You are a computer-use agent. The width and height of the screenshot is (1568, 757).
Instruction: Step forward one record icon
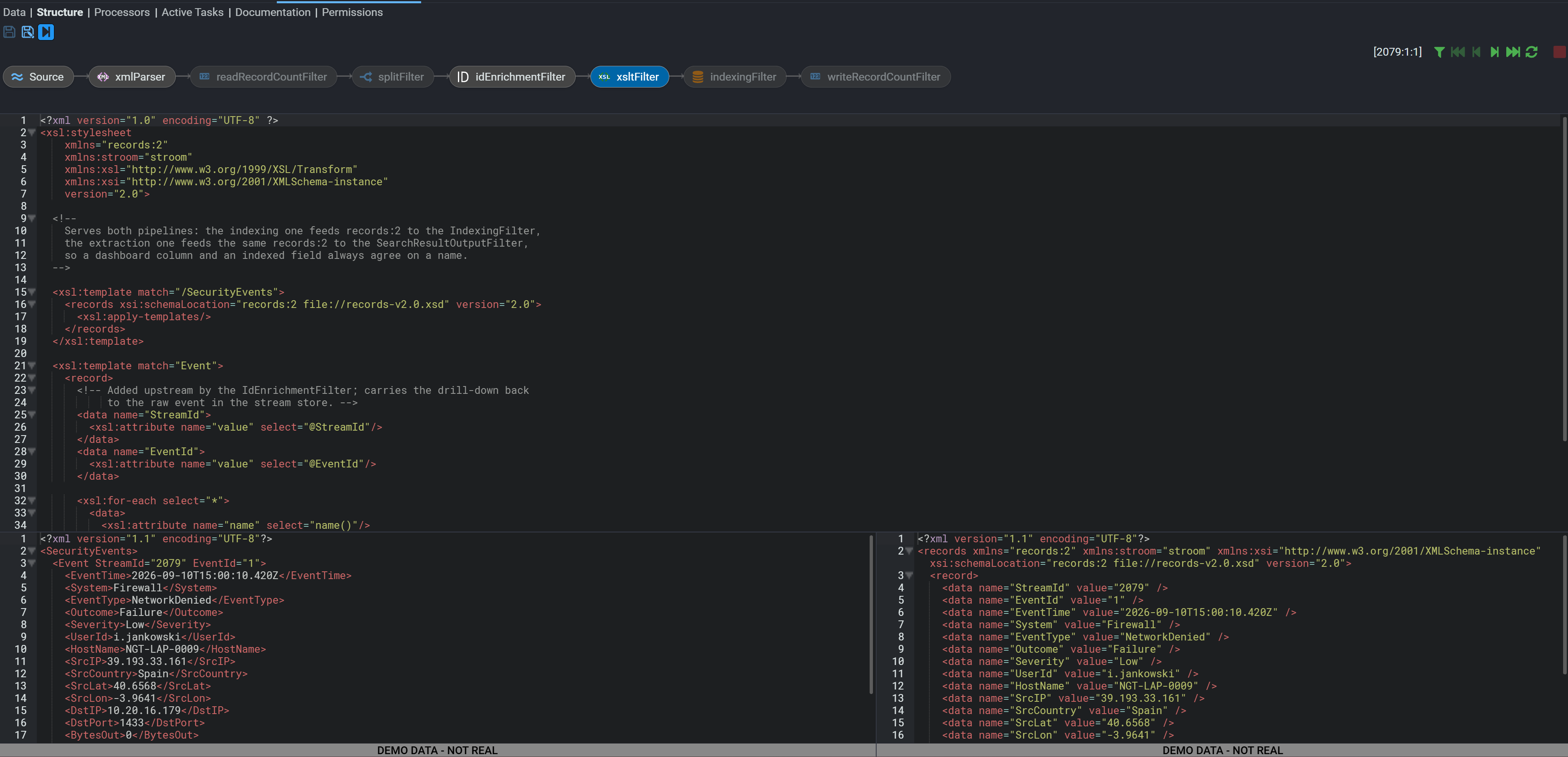[x=1494, y=52]
